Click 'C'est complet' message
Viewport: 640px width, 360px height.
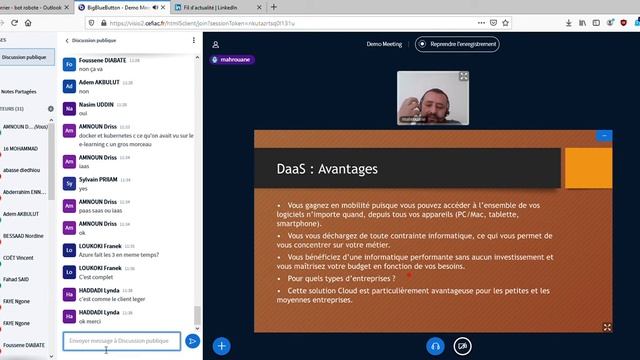[96, 277]
